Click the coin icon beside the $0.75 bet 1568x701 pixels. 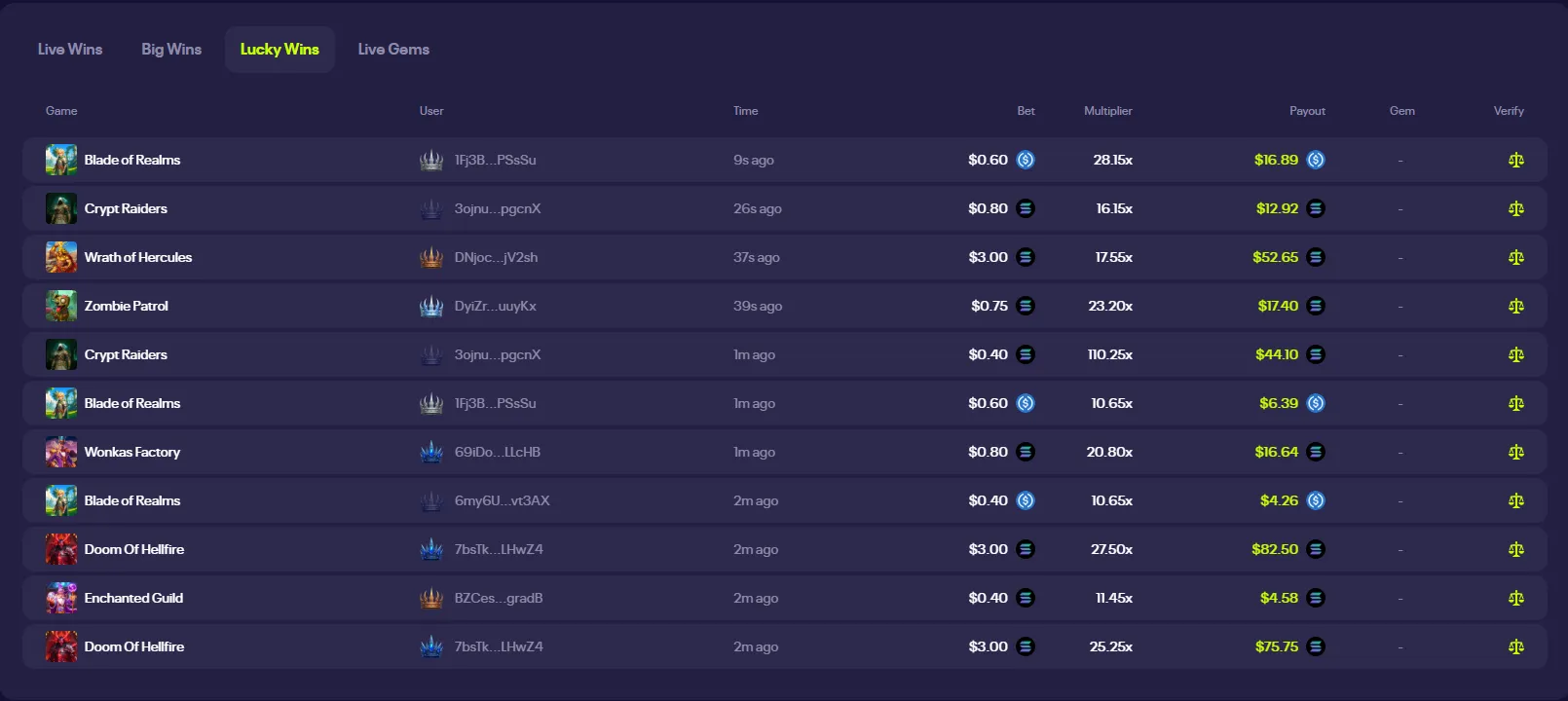click(1026, 306)
